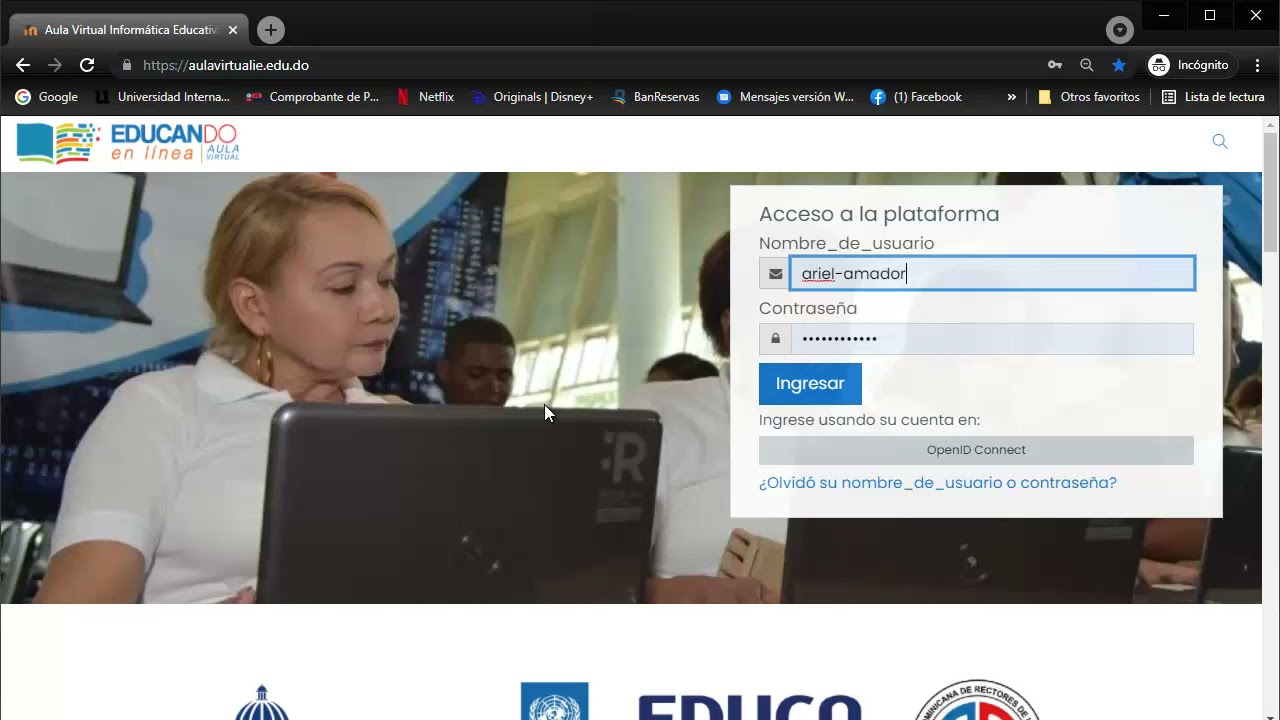Click the United Nations emblem logo
Viewport: 1280px width, 720px height.
[555, 702]
